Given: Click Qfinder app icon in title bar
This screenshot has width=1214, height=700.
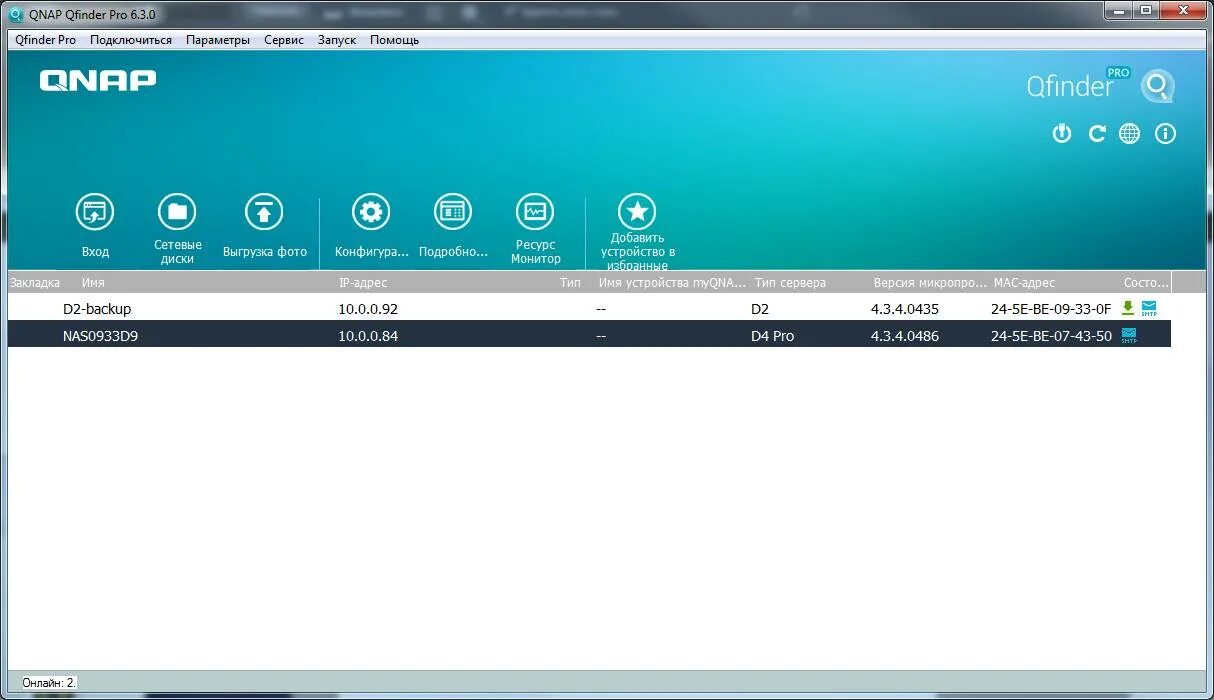Looking at the screenshot, I should [17, 15].
